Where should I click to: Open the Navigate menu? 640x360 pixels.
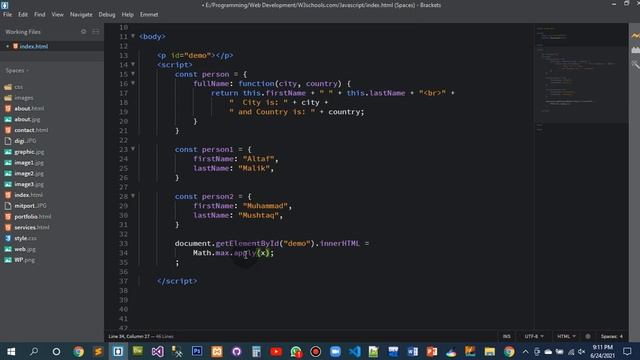(x=81, y=14)
